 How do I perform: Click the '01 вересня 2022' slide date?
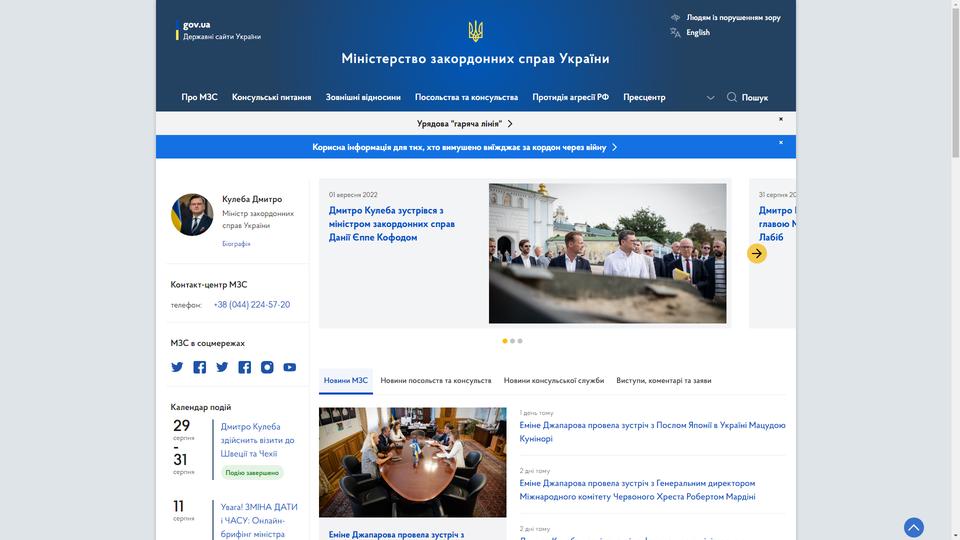click(353, 195)
